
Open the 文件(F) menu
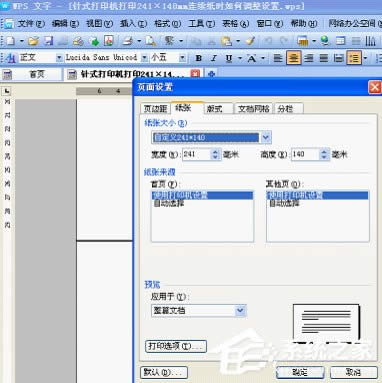coord(31,24)
